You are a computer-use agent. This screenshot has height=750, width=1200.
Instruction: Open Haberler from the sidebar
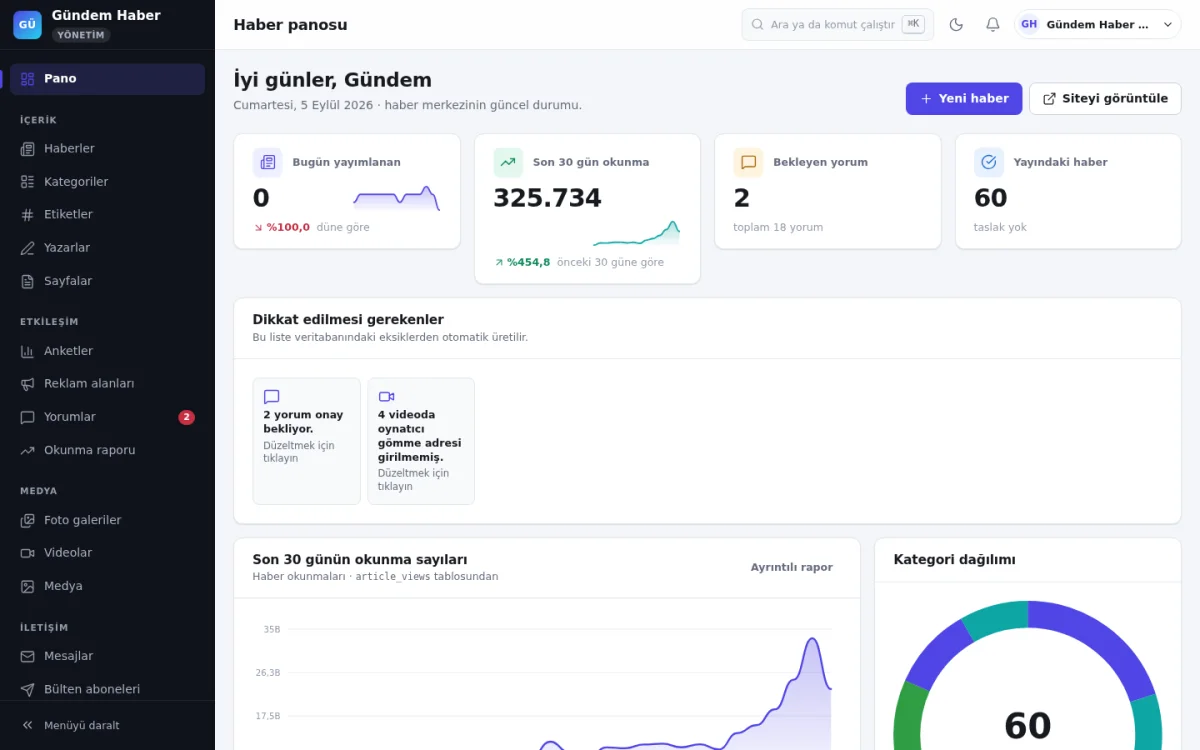tap(107, 148)
